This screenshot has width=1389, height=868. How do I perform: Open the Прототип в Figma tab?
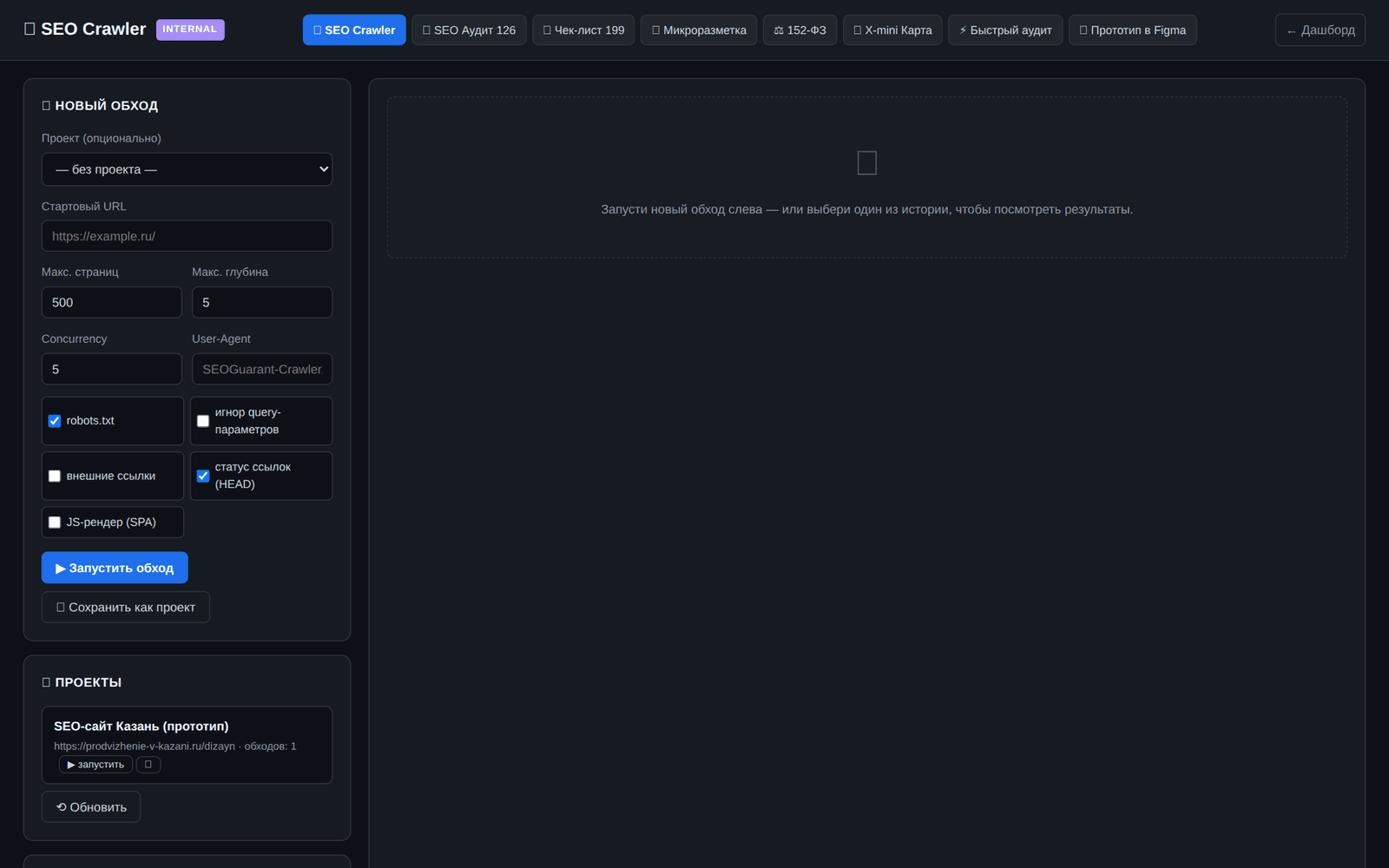click(1132, 30)
